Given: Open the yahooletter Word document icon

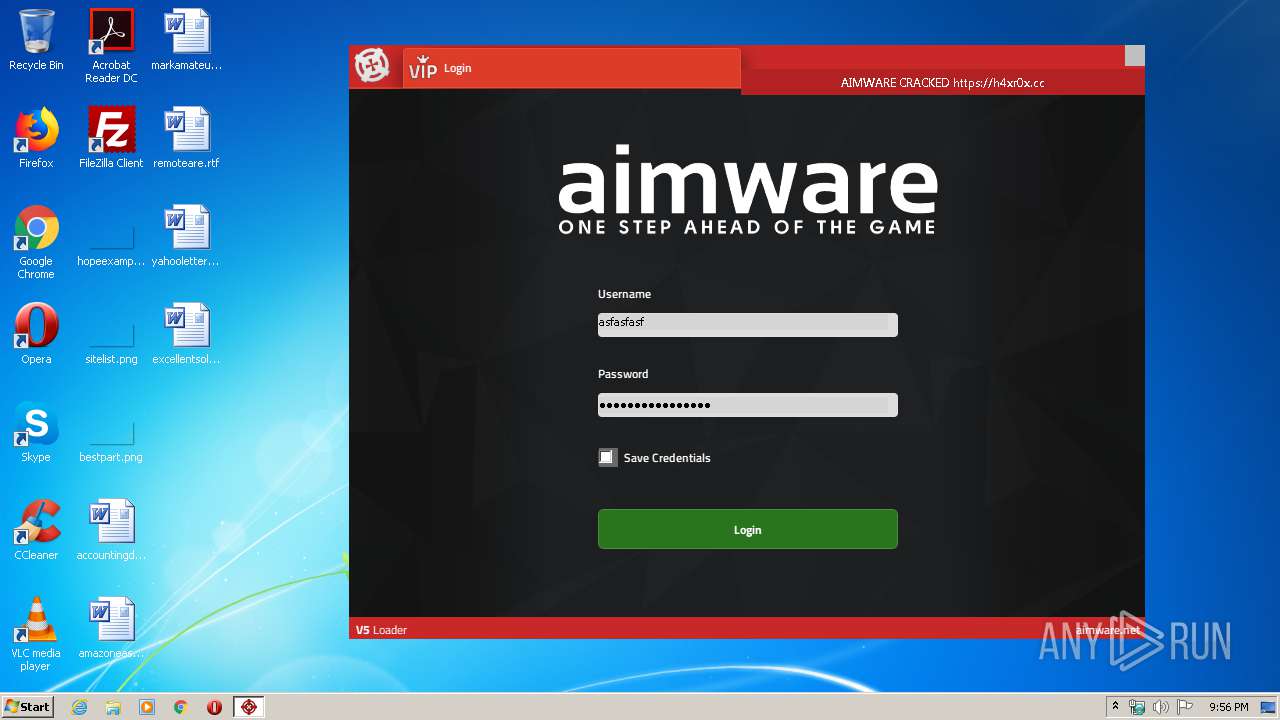Looking at the screenshot, I should pos(187,236).
